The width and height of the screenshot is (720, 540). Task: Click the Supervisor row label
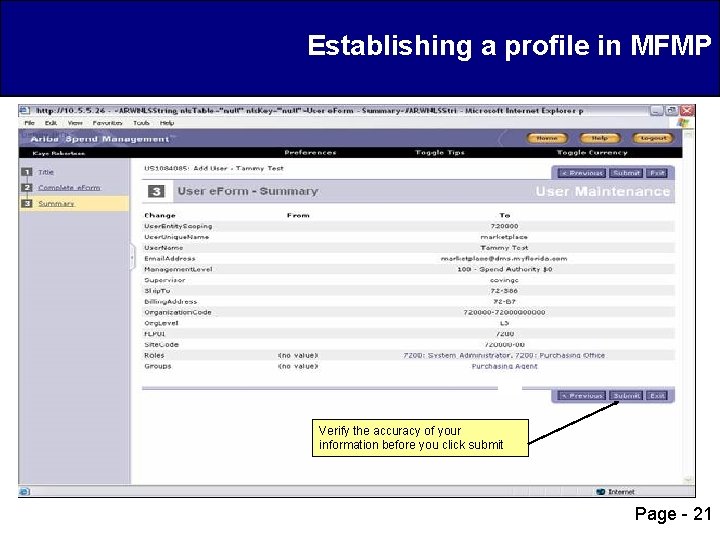coord(164,280)
